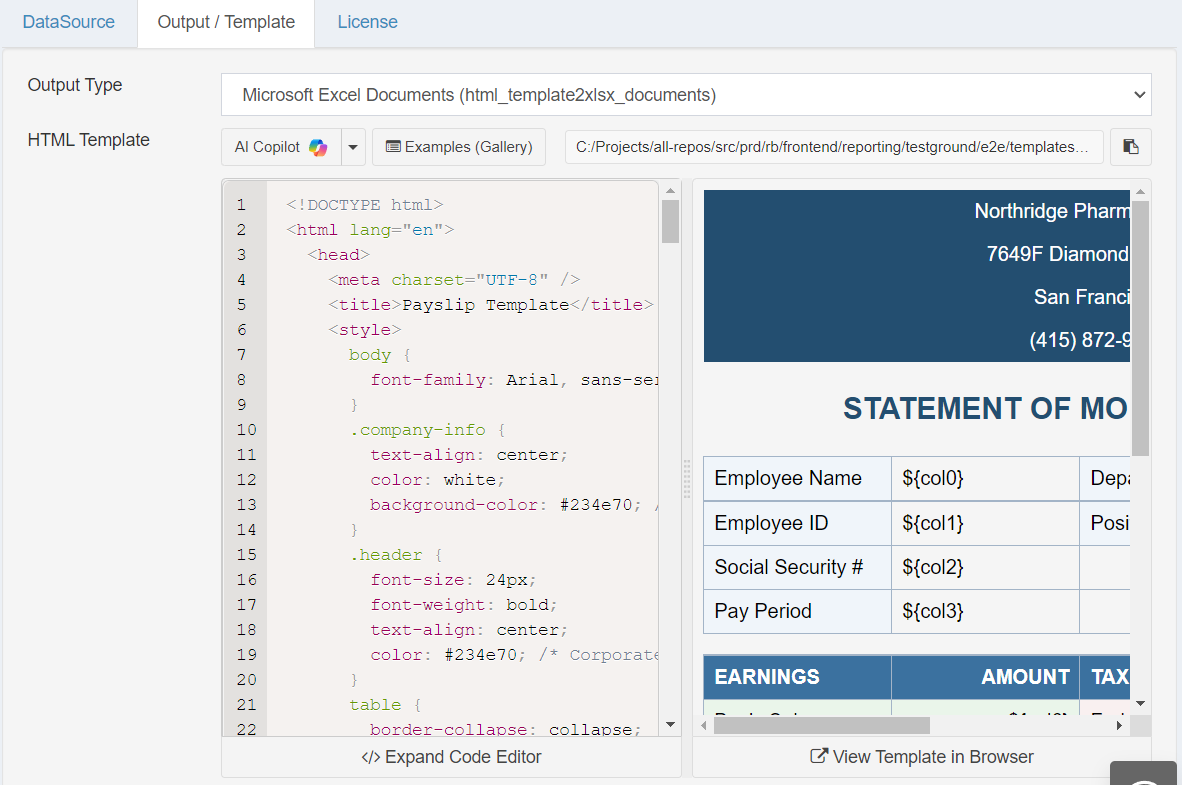This screenshot has width=1182, height=785.
Task: Click the gallery icon beside Examples
Action: click(393, 146)
